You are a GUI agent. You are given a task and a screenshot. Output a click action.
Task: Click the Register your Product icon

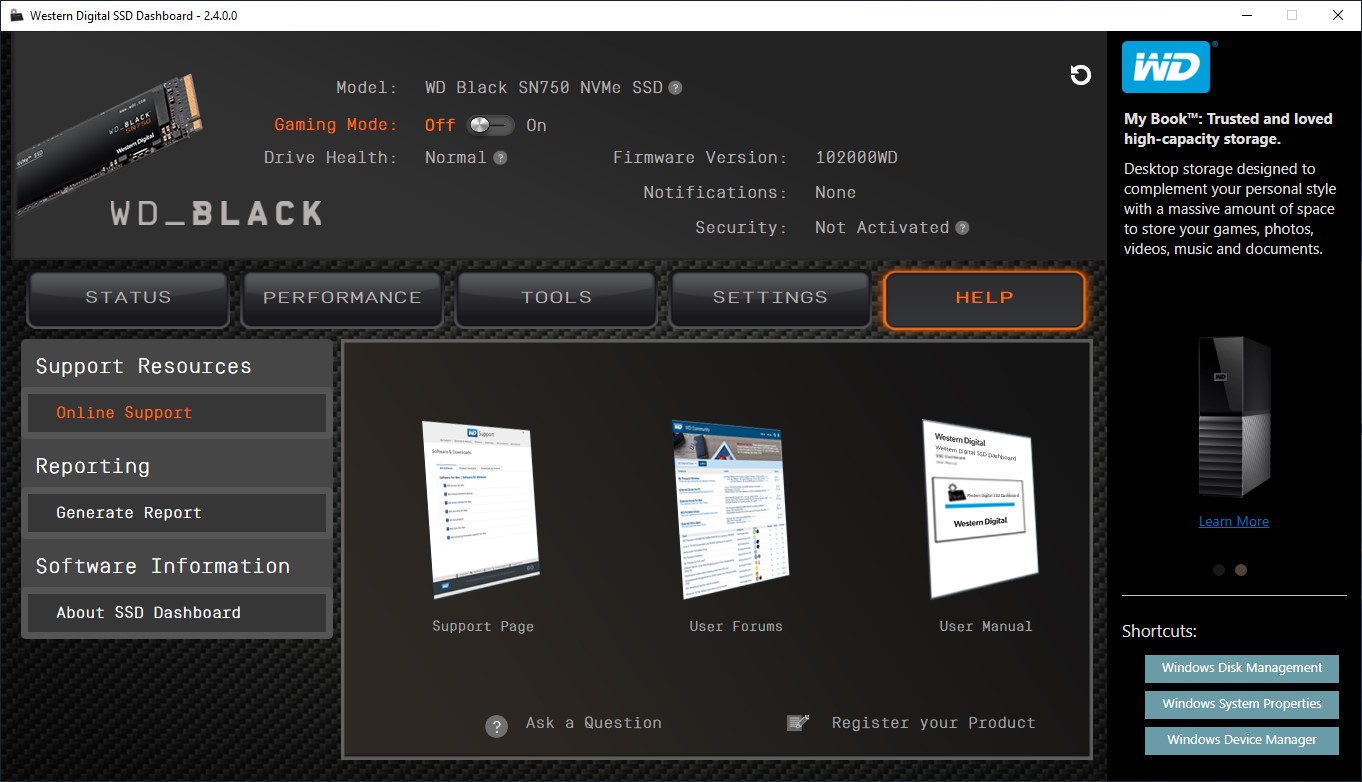click(797, 723)
